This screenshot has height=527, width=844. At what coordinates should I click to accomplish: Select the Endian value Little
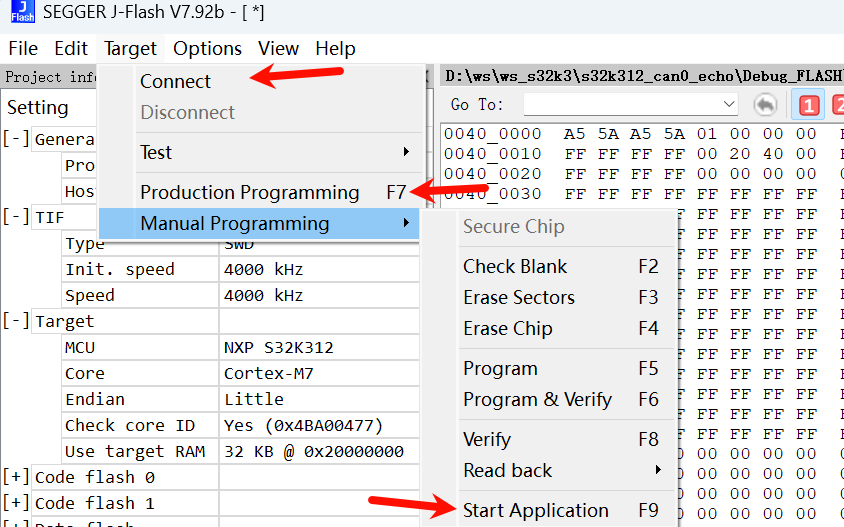(x=320, y=399)
